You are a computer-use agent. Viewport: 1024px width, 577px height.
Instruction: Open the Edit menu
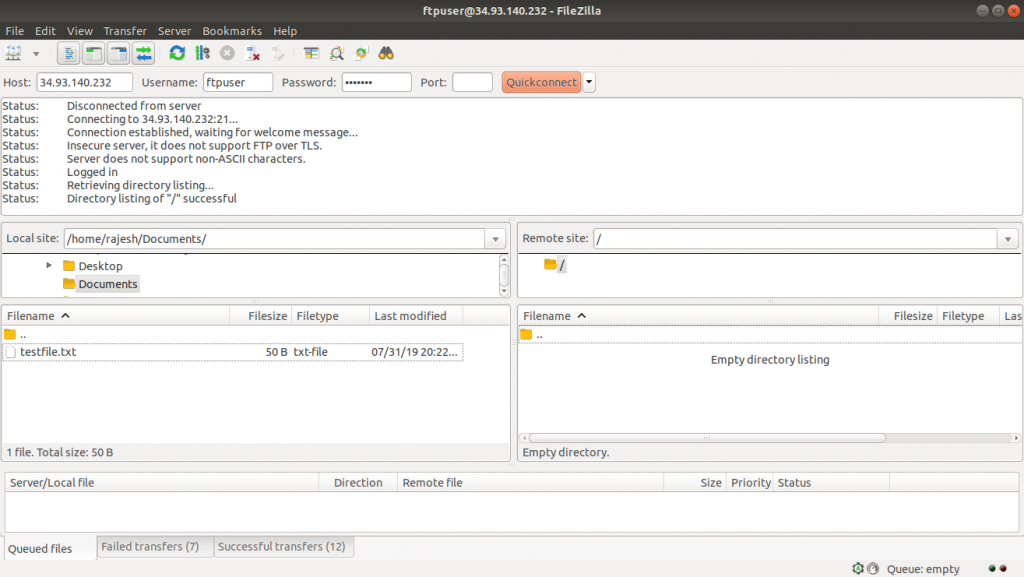pos(45,31)
